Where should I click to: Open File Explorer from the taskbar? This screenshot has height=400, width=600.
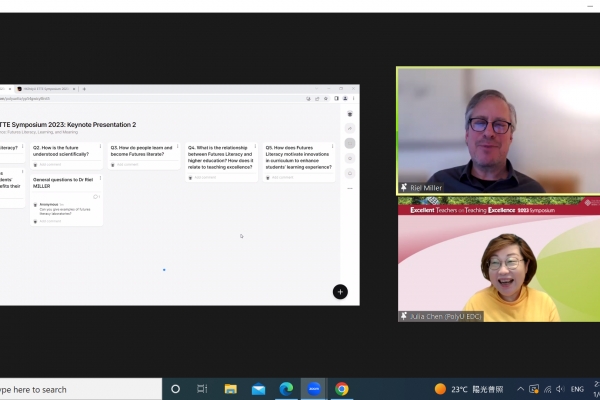(x=230, y=389)
